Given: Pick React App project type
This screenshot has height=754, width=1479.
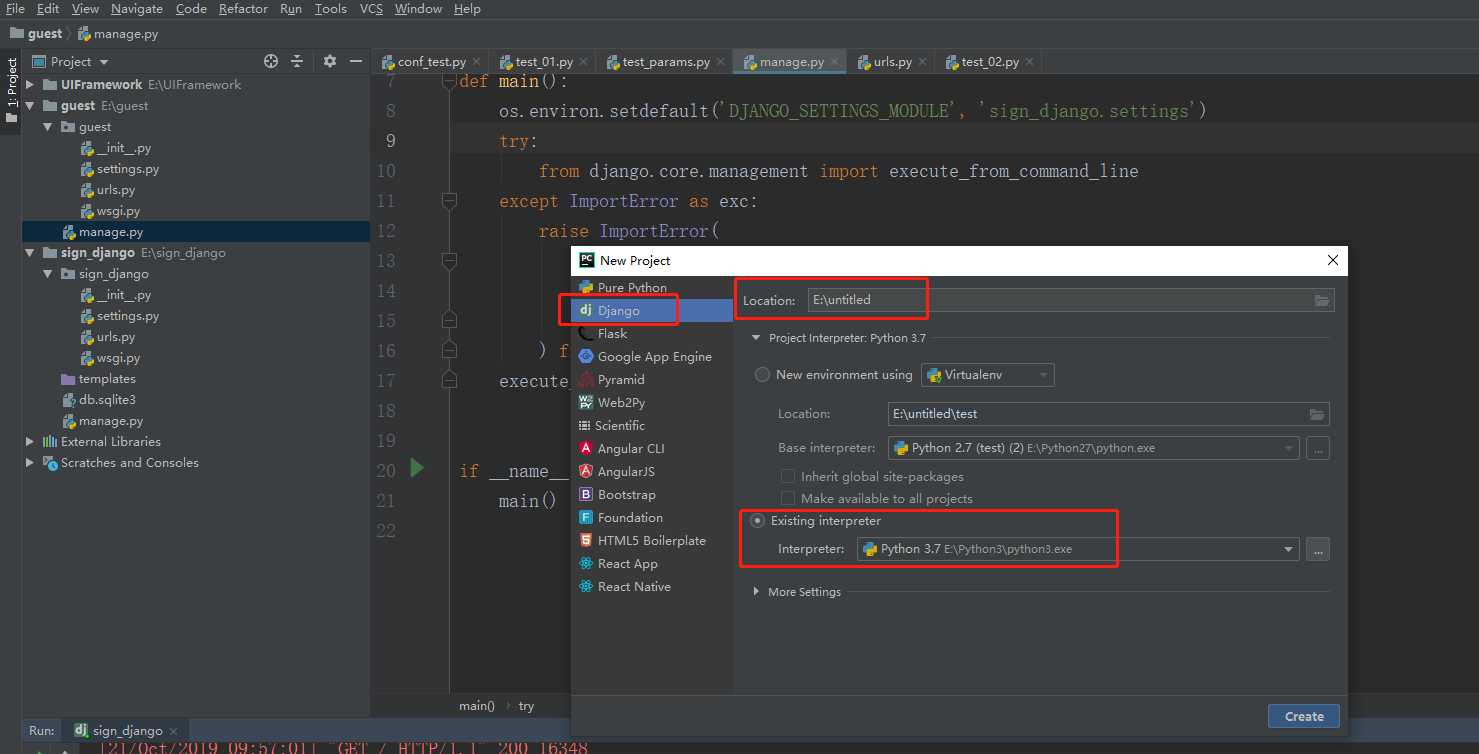Looking at the screenshot, I should coord(627,564).
